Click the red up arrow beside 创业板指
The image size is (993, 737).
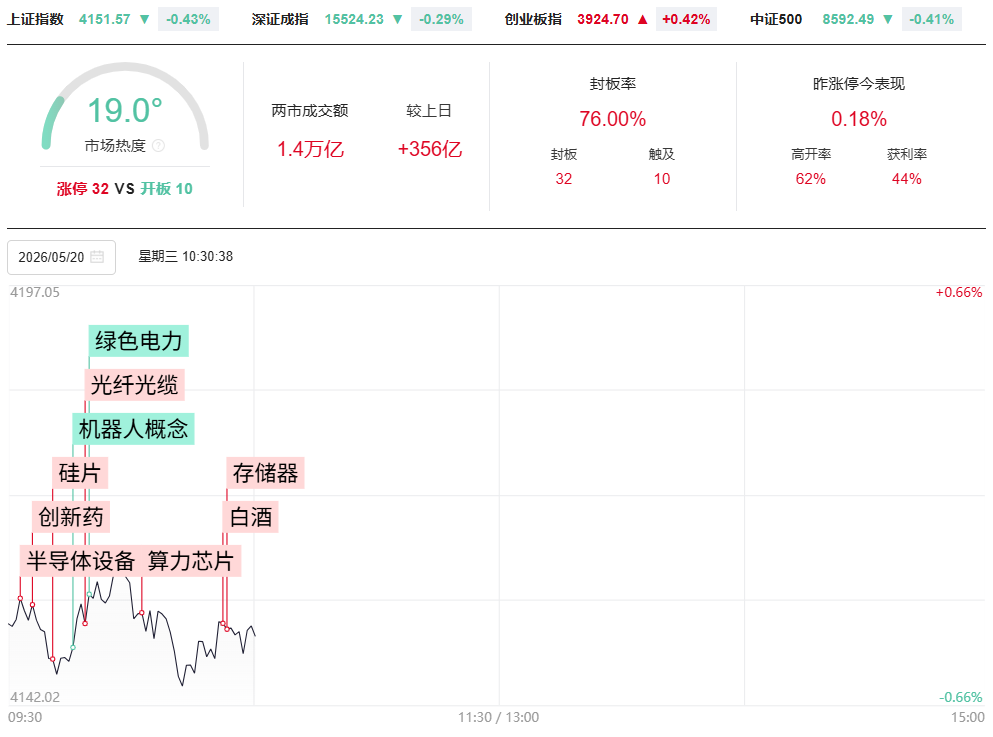[643, 20]
